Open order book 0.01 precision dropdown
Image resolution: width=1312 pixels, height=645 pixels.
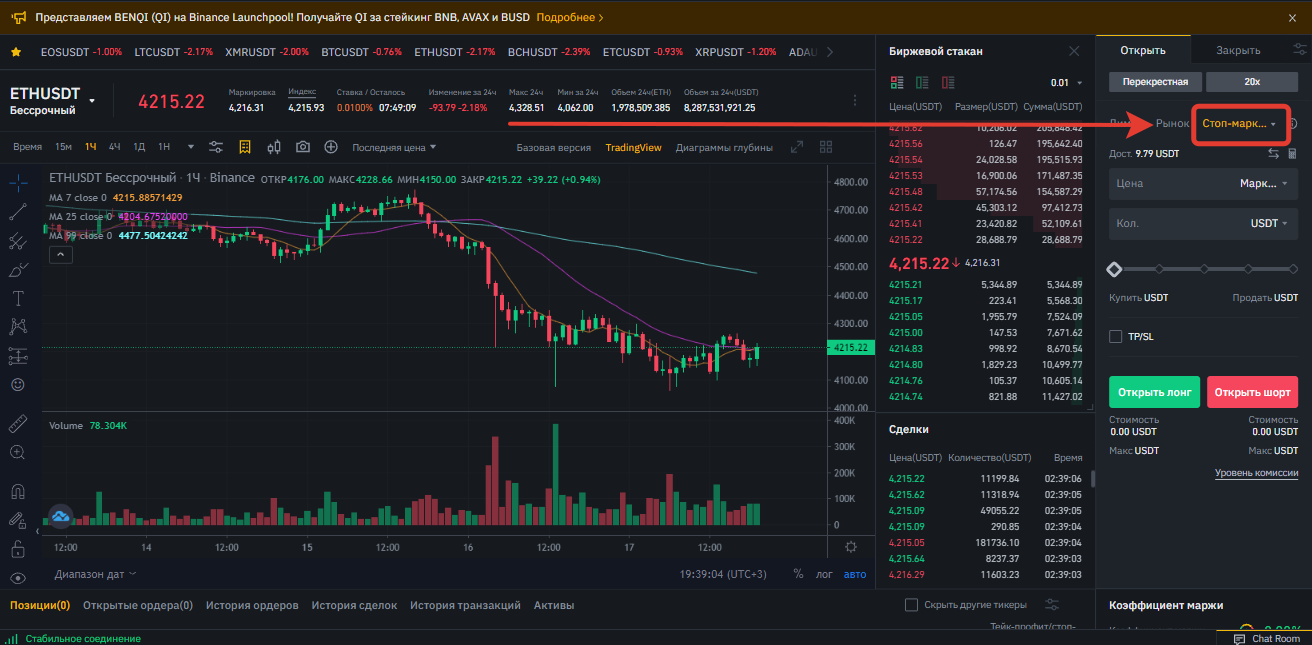pyautogui.click(x=1066, y=83)
